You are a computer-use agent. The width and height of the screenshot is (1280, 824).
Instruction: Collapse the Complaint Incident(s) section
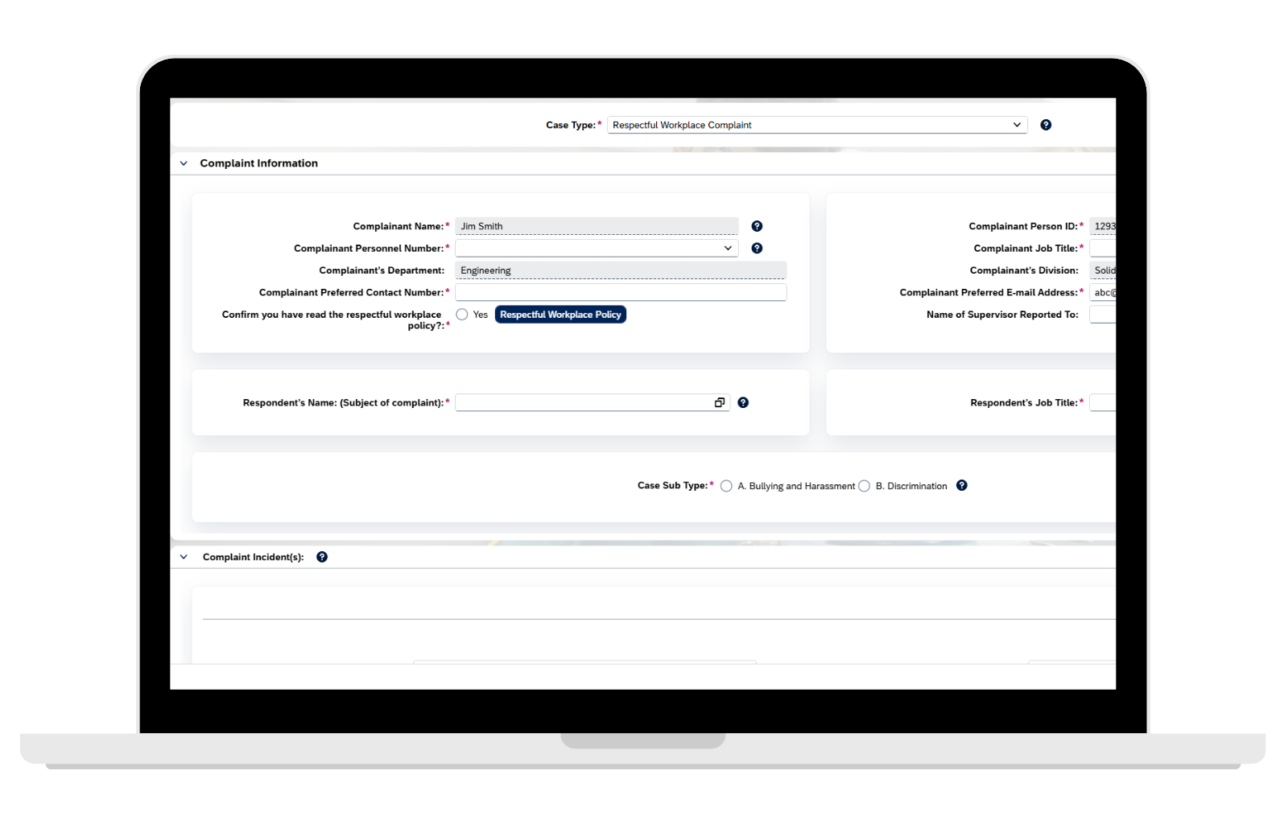click(x=184, y=557)
